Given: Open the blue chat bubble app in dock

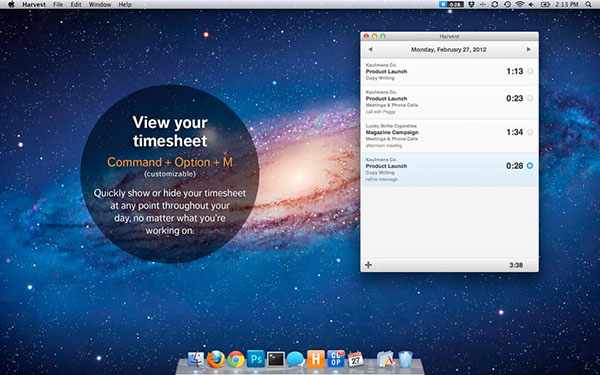Looking at the screenshot, I should tap(296, 360).
